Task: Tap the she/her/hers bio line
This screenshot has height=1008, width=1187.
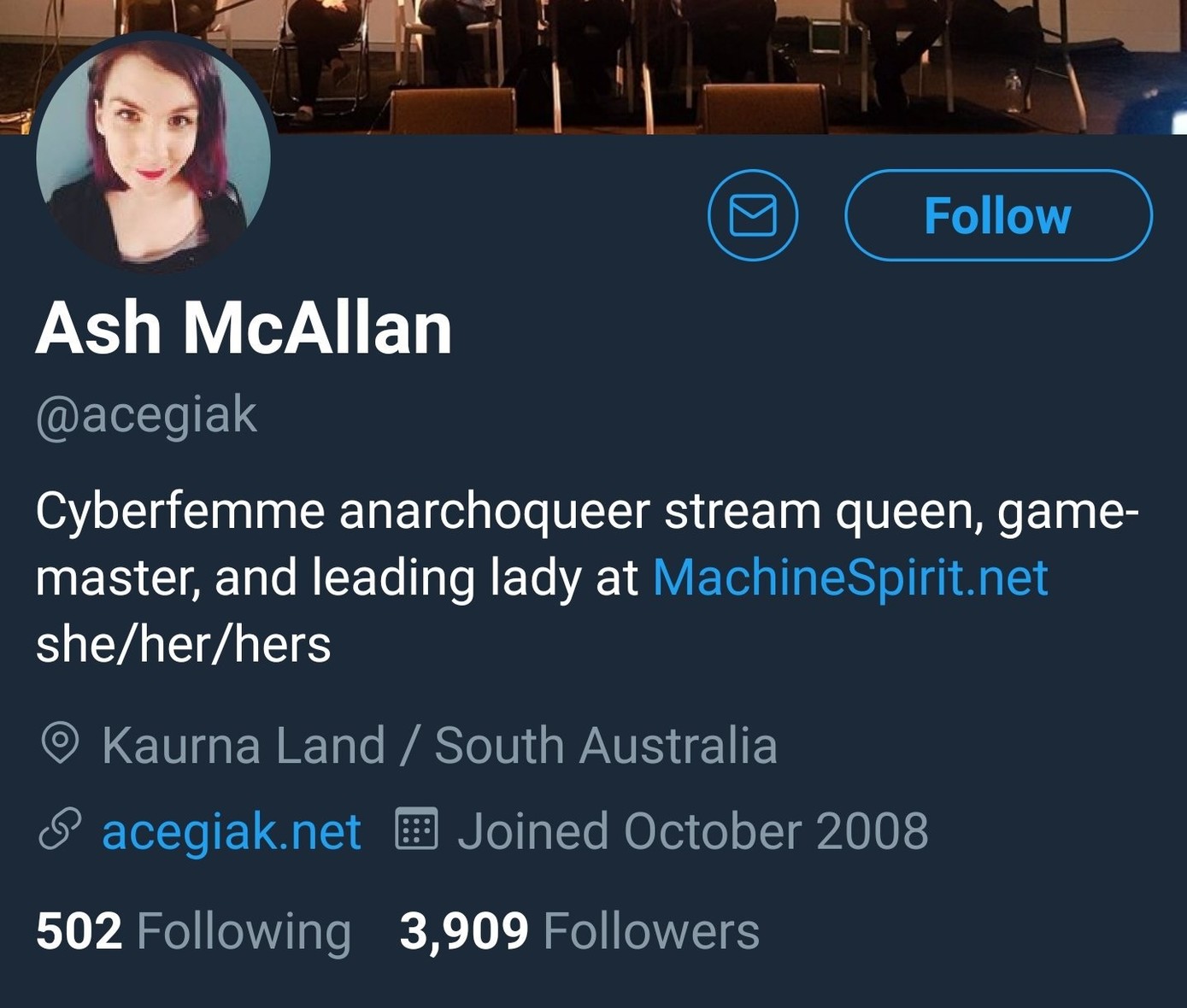Action: (183, 644)
